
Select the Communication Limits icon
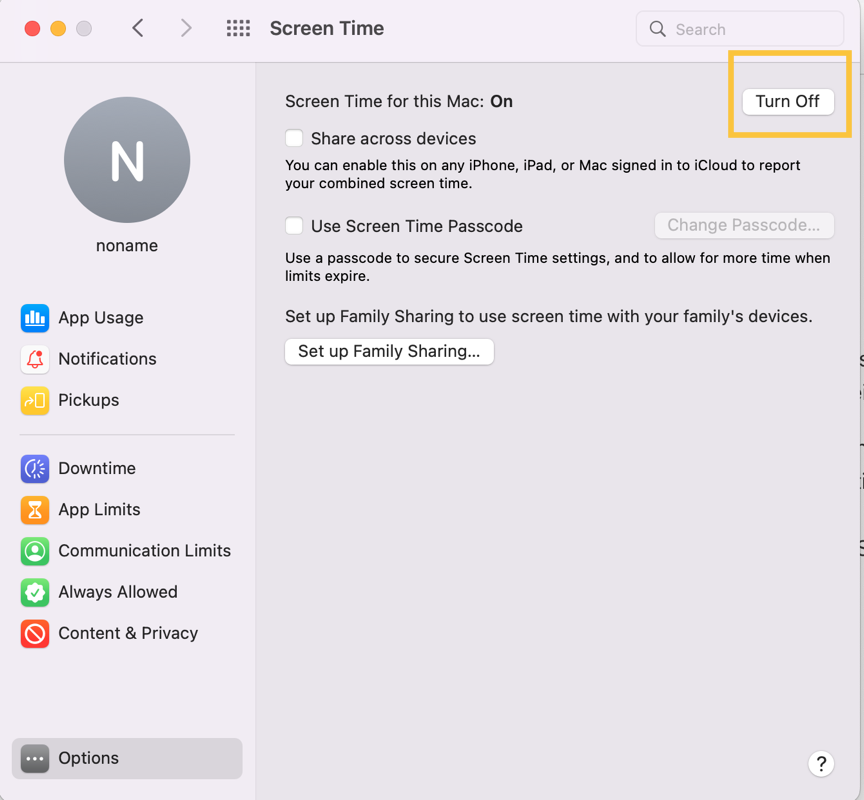(35, 551)
